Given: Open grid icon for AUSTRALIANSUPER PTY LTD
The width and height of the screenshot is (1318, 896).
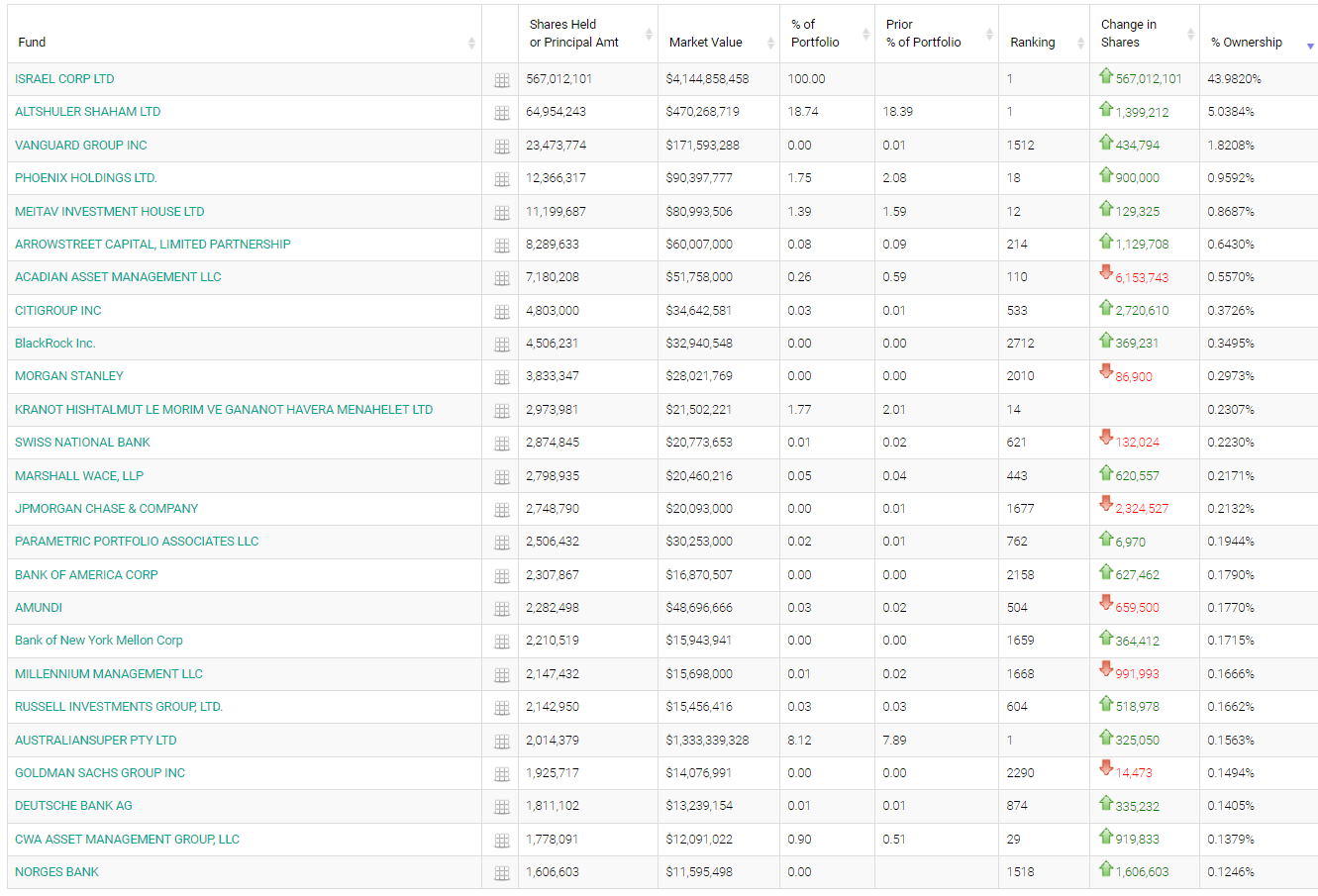Looking at the screenshot, I should click(502, 742).
